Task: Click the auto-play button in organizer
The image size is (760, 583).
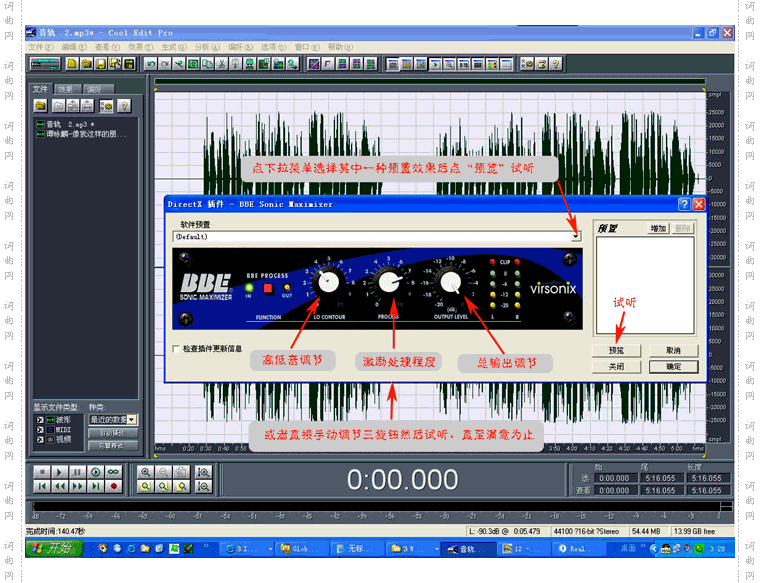Action: (x=113, y=433)
